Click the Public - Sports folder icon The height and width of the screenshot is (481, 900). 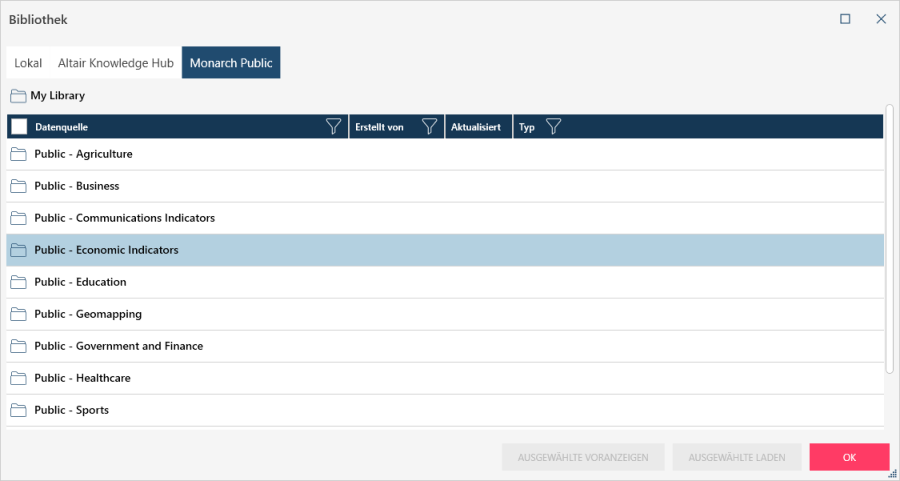point(18,410)
